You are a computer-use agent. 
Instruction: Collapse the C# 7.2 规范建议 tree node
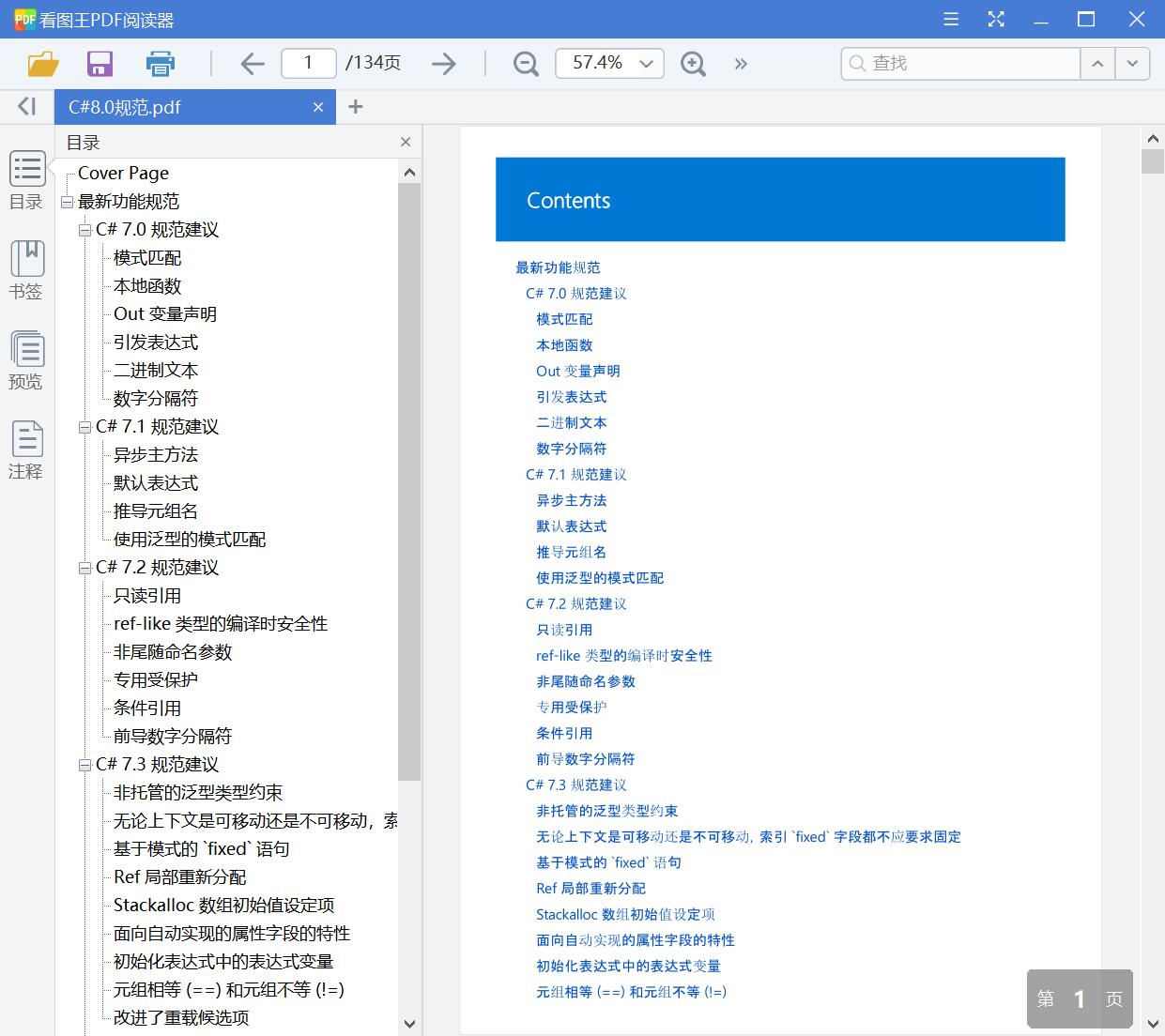pyautogui.click(x=84, y=568)
